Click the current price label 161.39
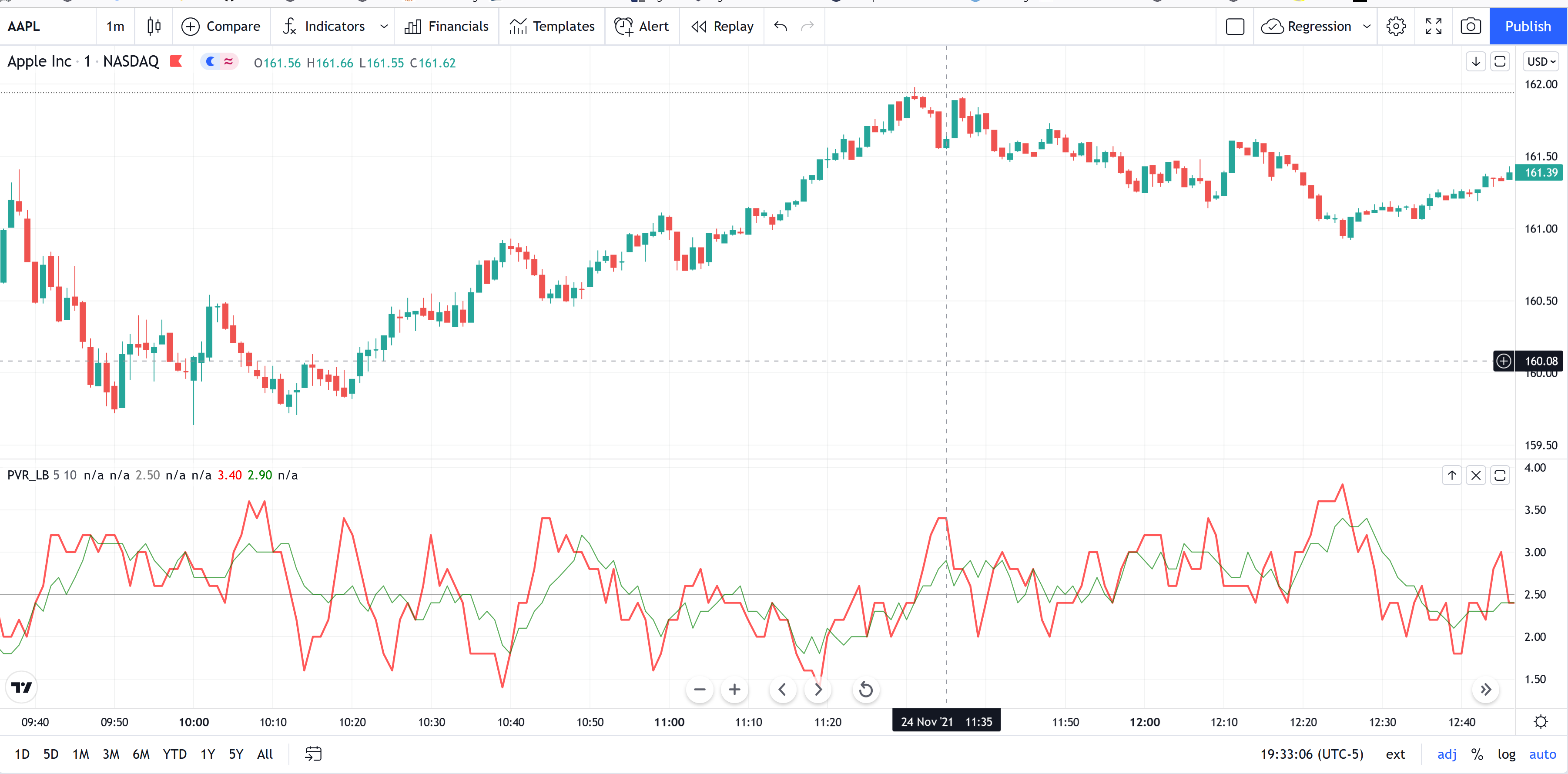The width and height of the screenshot is (1568, 774). pos(1540,172)
